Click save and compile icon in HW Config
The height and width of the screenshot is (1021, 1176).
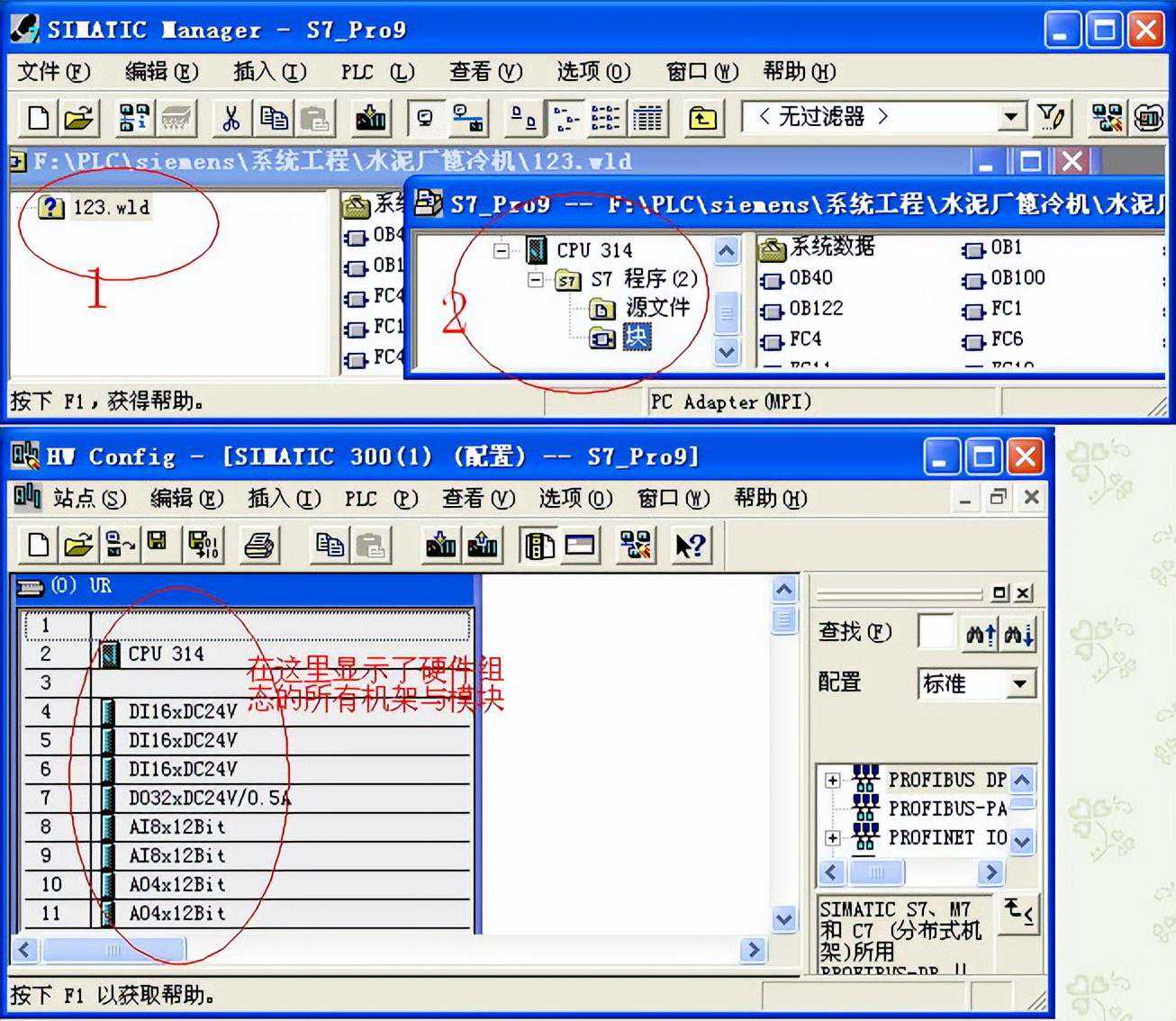(x=204, y=545)
